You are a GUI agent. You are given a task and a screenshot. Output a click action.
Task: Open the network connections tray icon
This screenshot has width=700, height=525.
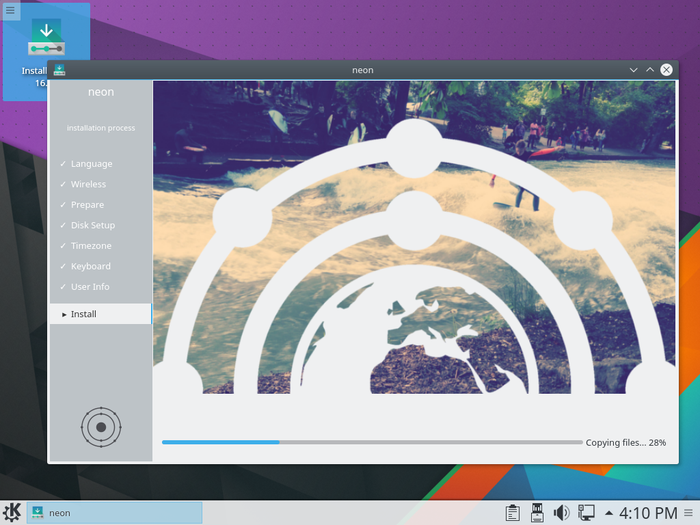click(586, 512)
